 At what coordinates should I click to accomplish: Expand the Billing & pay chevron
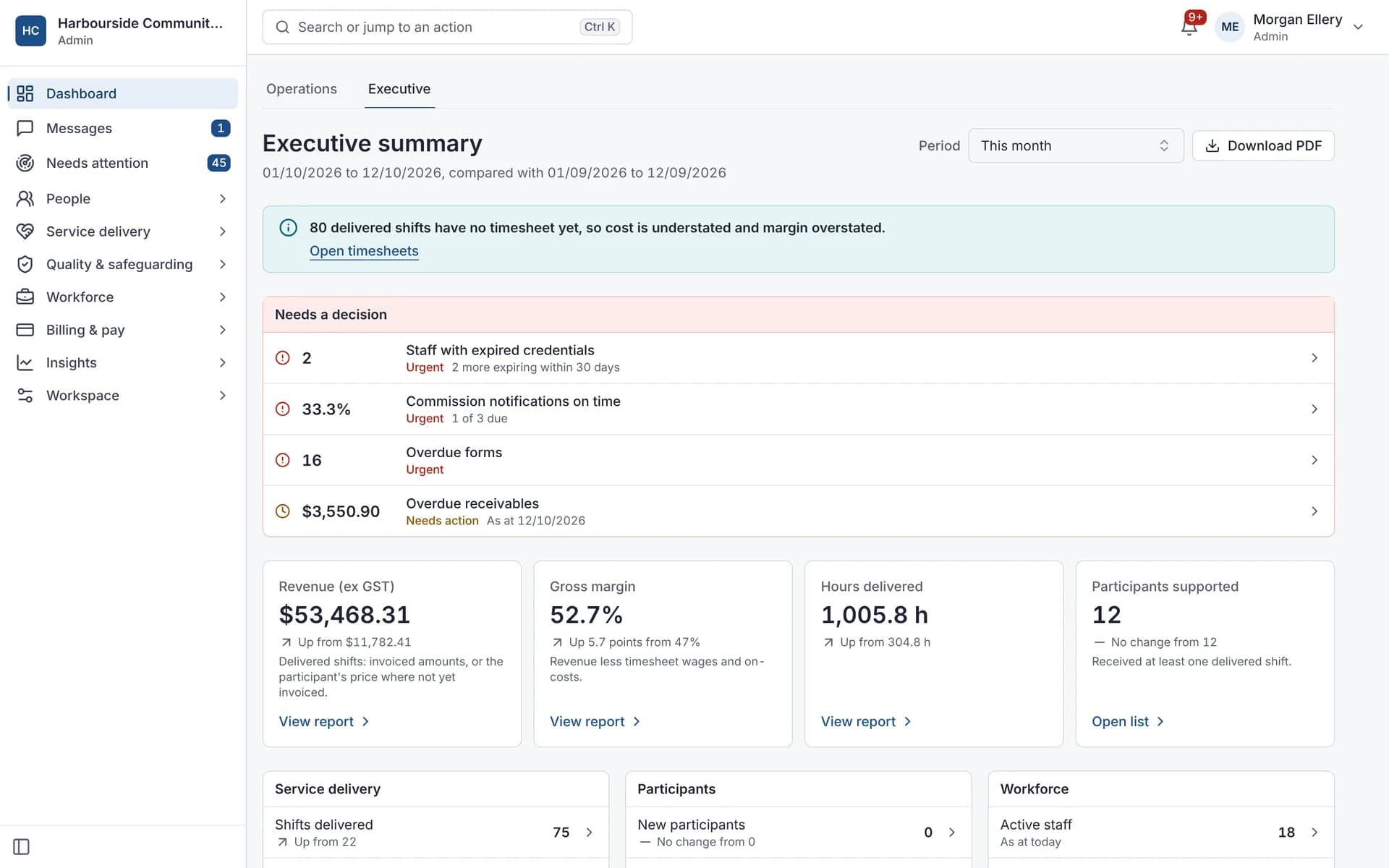(x=222, y=330)
